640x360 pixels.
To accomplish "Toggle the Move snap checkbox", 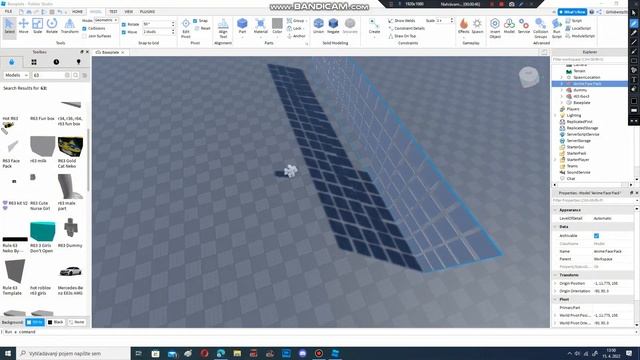I will pyautogui.click(x=124, y=32).
